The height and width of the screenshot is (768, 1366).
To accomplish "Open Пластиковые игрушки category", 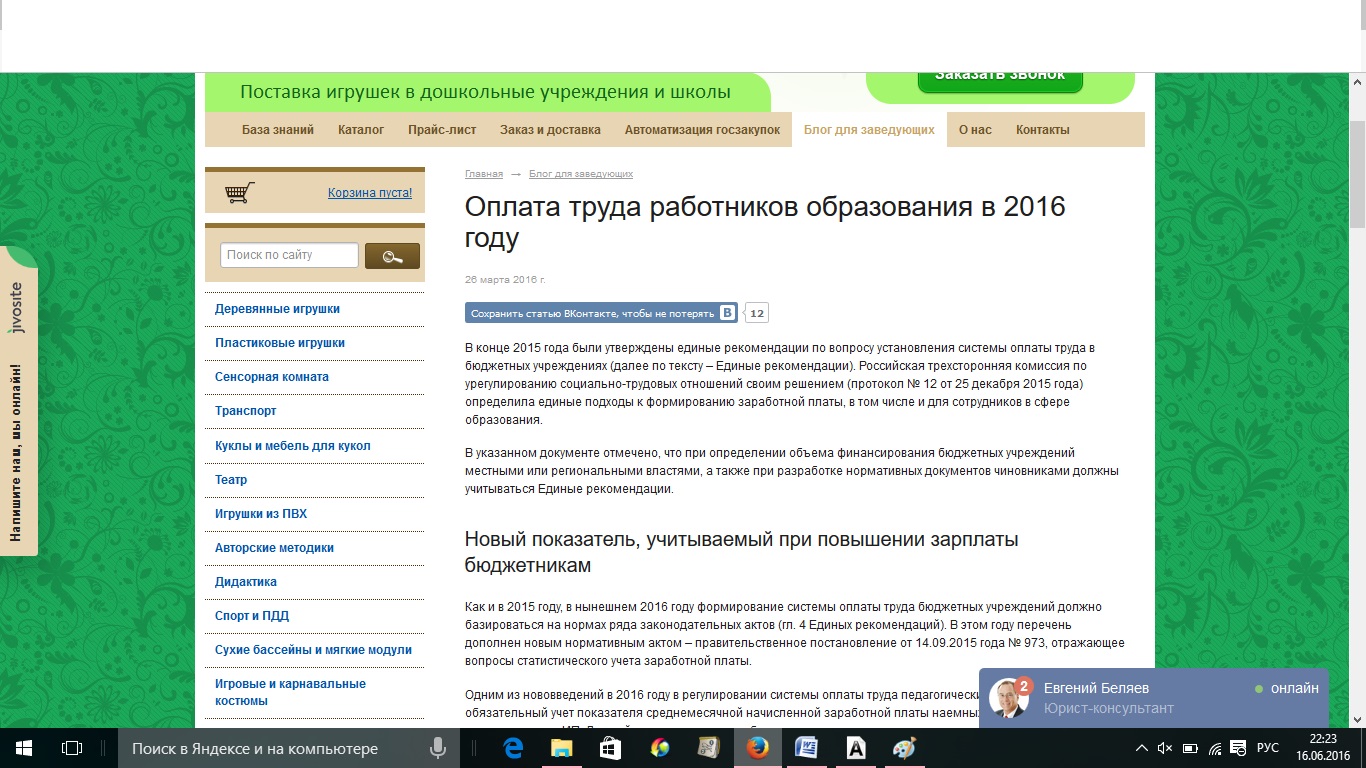I will tap(280, 343).
